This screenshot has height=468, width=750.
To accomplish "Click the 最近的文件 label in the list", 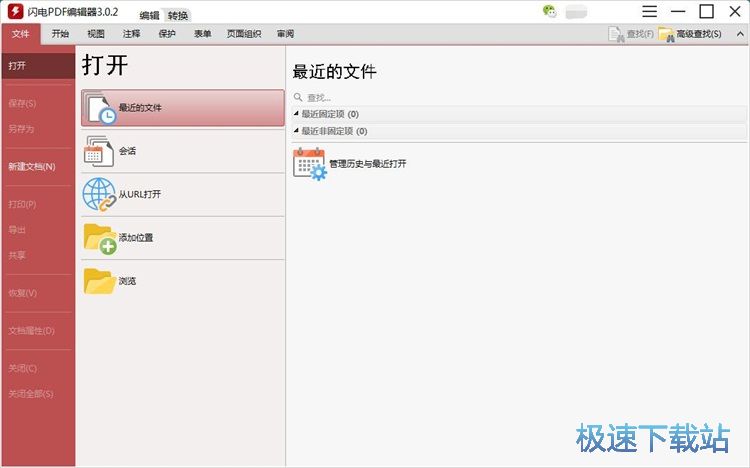I will (x=140, y=108).
